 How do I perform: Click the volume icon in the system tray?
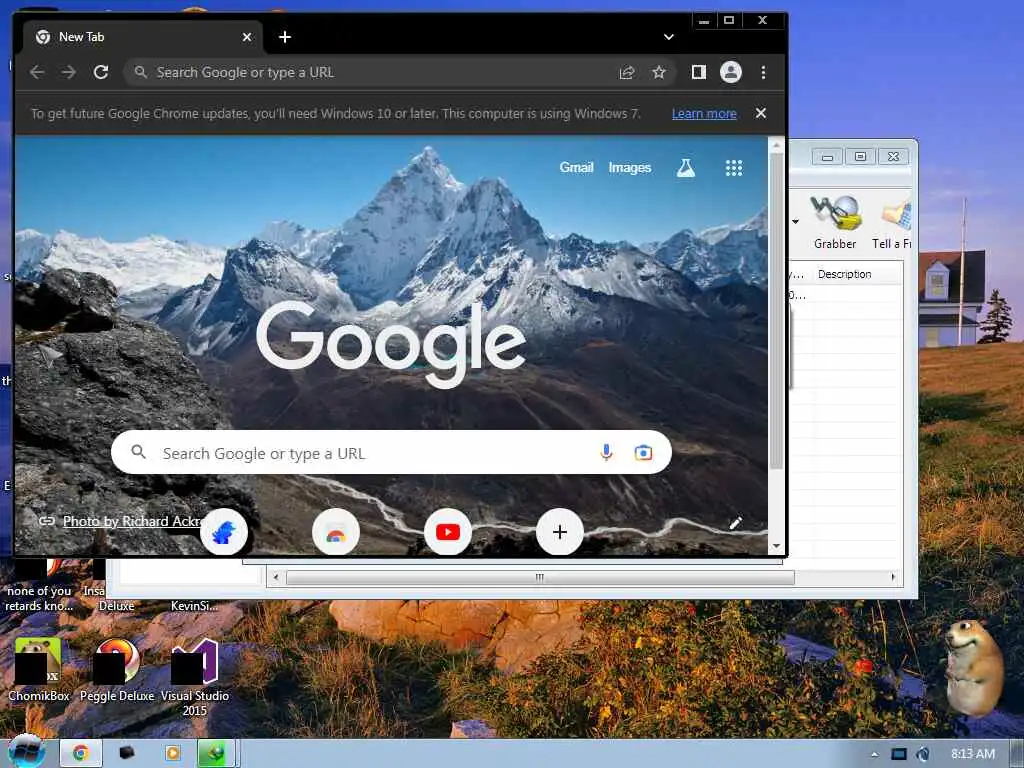pos(923,754)
